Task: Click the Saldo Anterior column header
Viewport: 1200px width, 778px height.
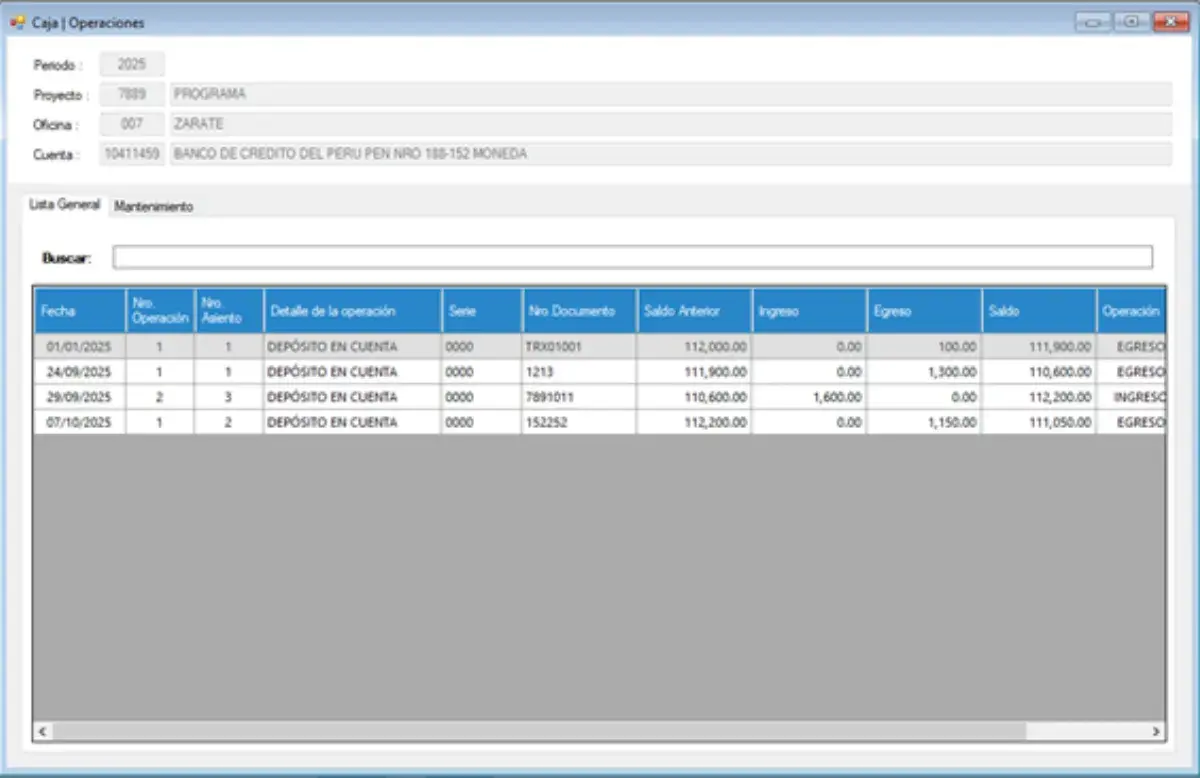Action: (x=694, y=311)
